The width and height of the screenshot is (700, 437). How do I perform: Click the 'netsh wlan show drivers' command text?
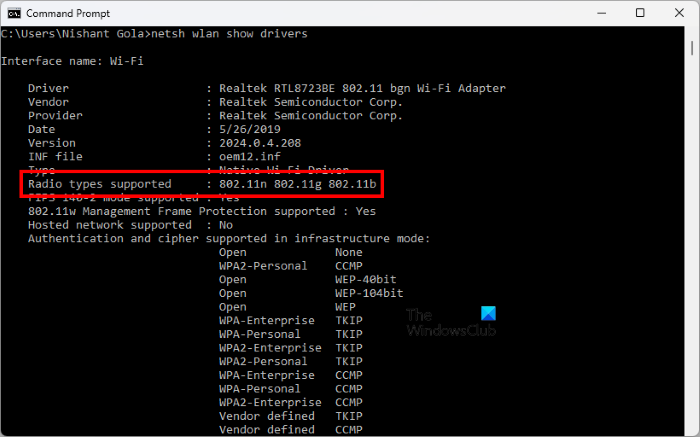click(x=229, y=34)
